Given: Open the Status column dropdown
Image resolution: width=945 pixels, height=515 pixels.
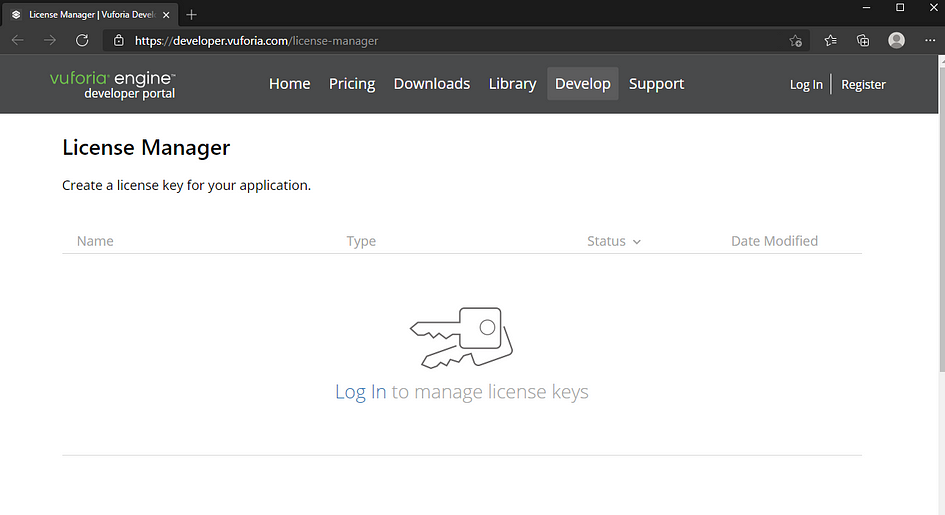Looking at the screenshot, I should tap(614, 241).
